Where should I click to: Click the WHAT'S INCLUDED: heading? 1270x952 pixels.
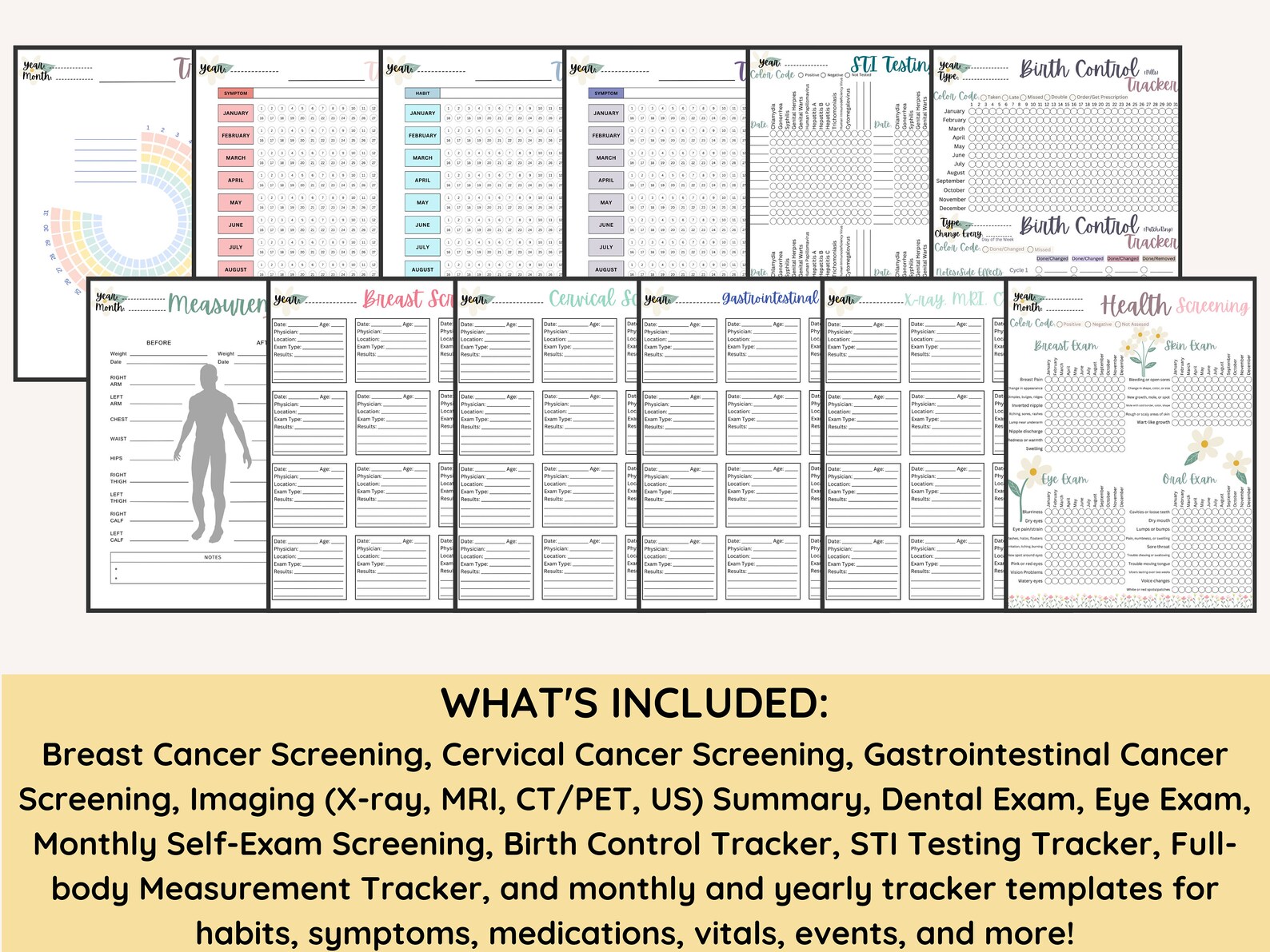(x=634, y=703)
